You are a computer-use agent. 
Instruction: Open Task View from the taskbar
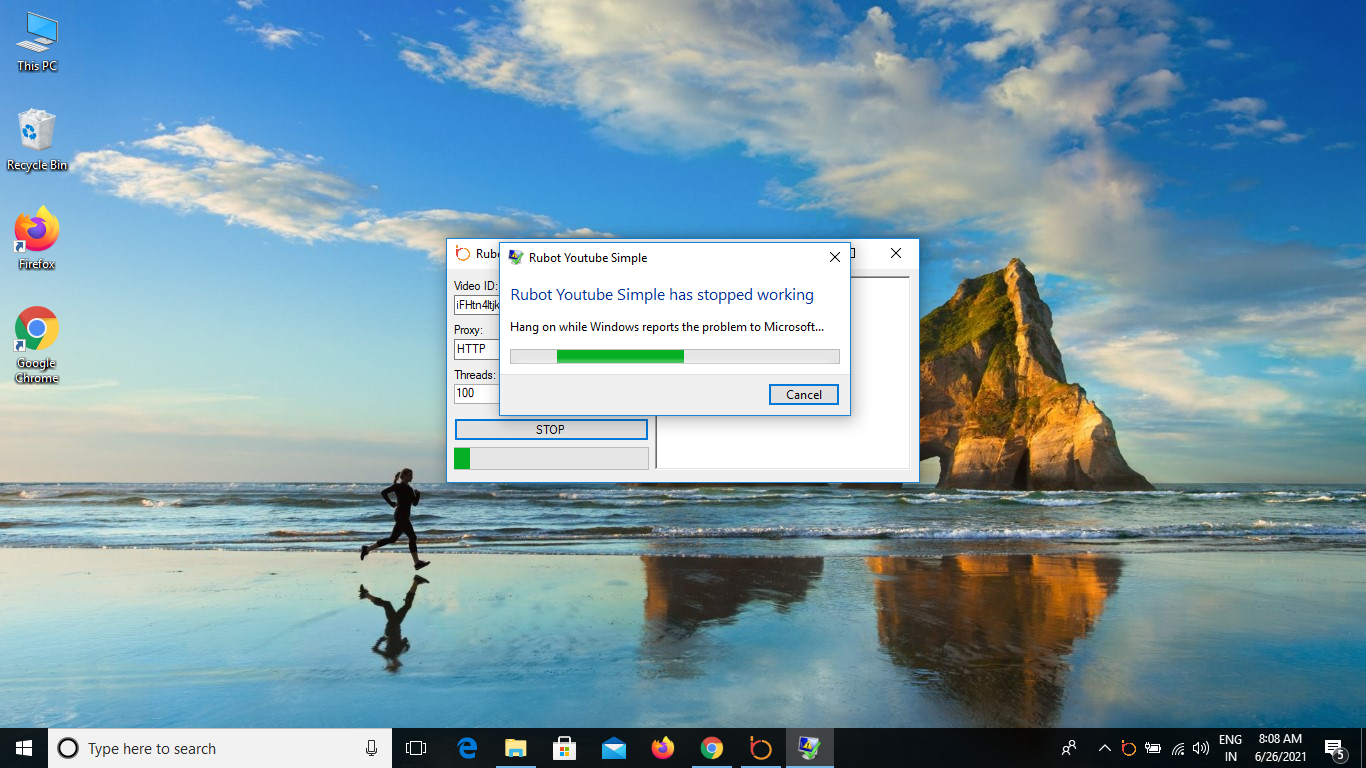click(416, 748)
